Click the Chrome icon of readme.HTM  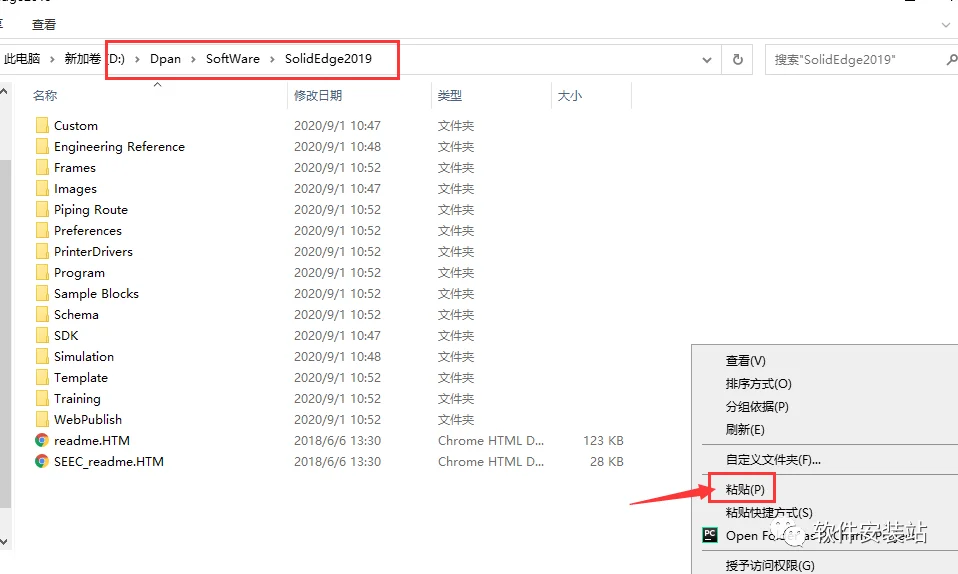pyautogui.click(x=42, y=440)
